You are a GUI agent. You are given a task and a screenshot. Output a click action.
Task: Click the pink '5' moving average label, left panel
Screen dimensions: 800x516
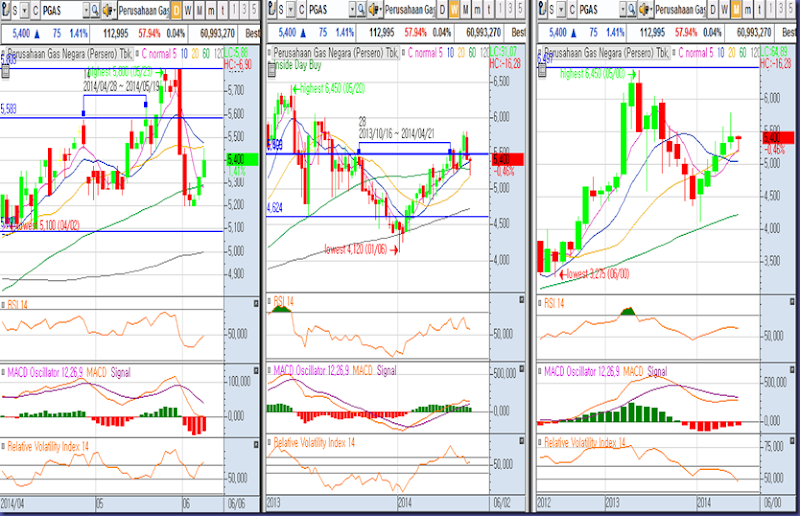[174, 53]
